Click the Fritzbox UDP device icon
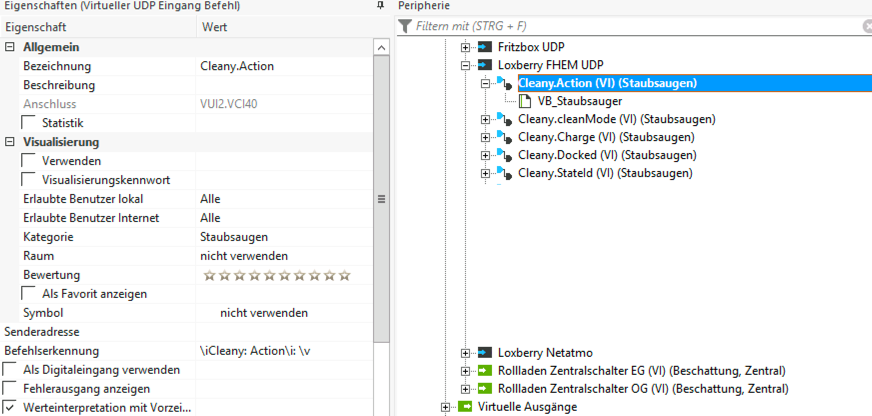The image size is (872, 416). (485, 47)
